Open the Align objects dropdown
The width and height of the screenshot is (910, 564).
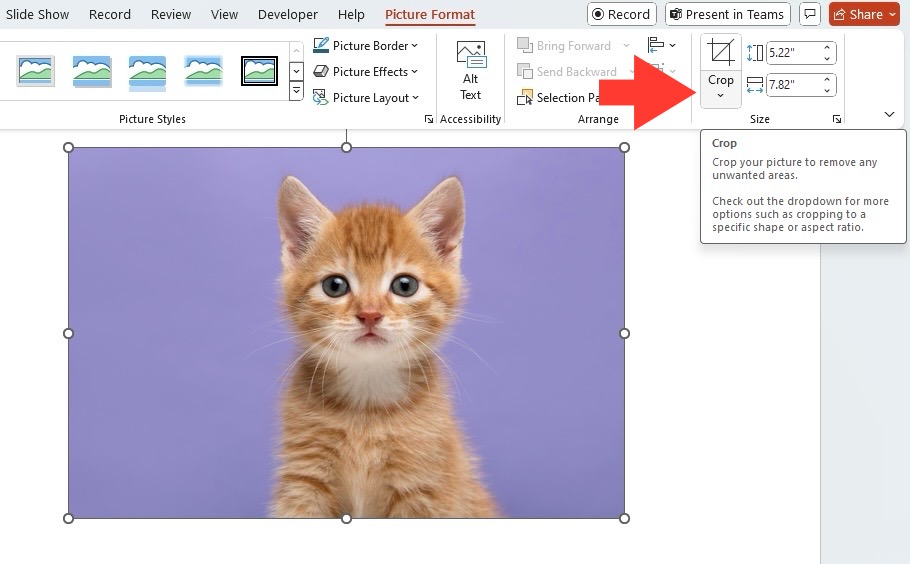tap(662, 45)
